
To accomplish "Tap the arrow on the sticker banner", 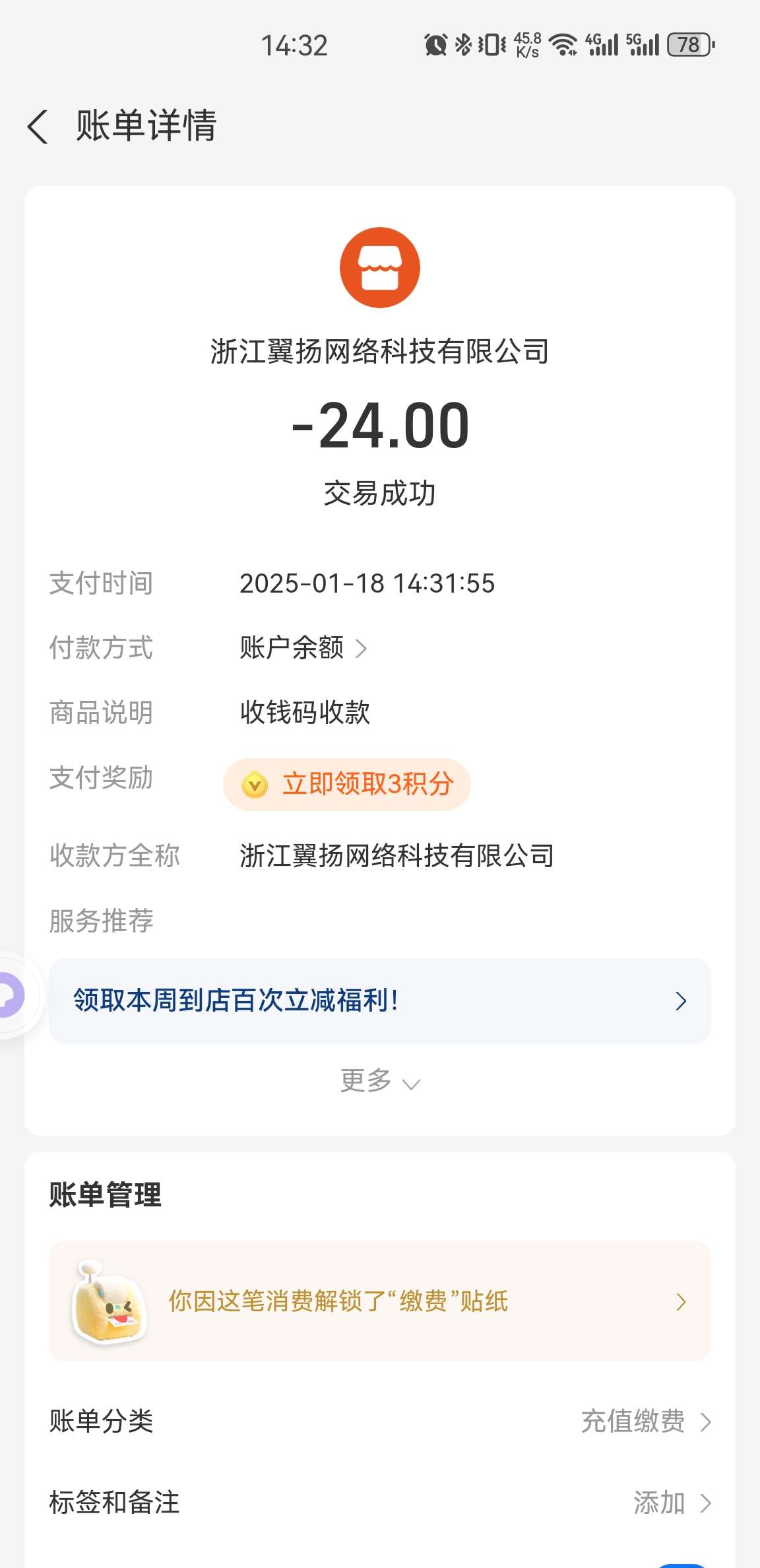I will (681, 1302).
